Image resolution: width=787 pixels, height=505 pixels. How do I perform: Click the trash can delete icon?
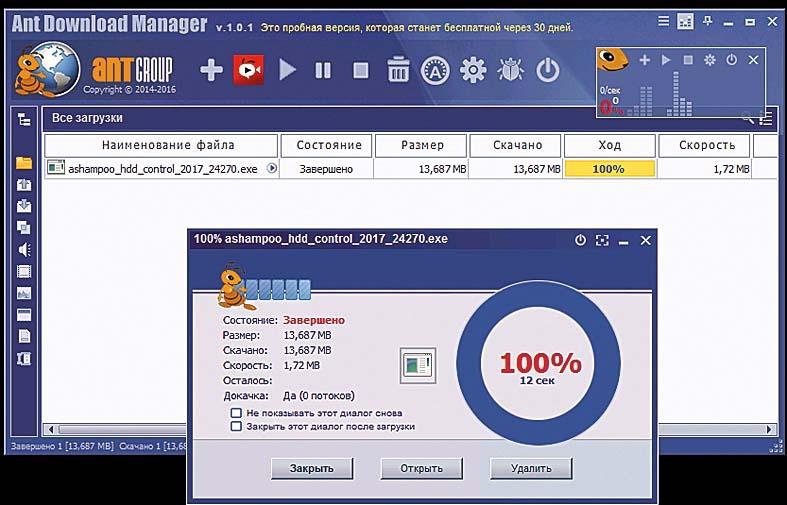click(x=398, y=70)
